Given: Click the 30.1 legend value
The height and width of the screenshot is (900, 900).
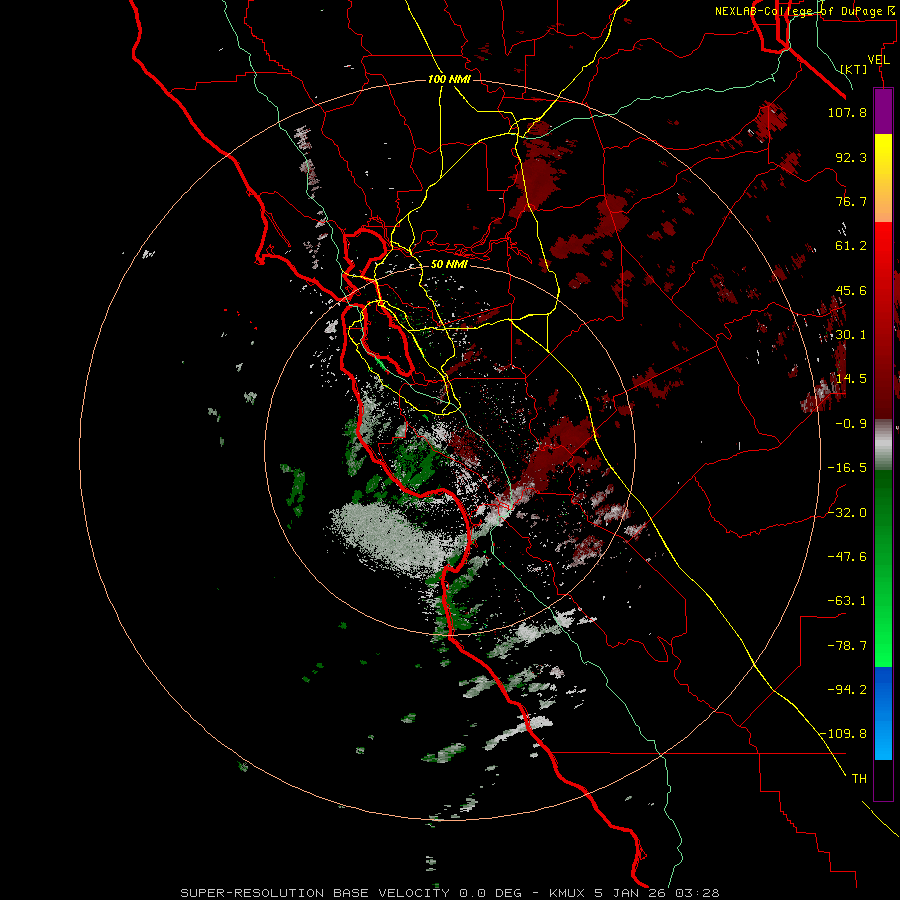Looking at the screenshot, I should 851,335.
